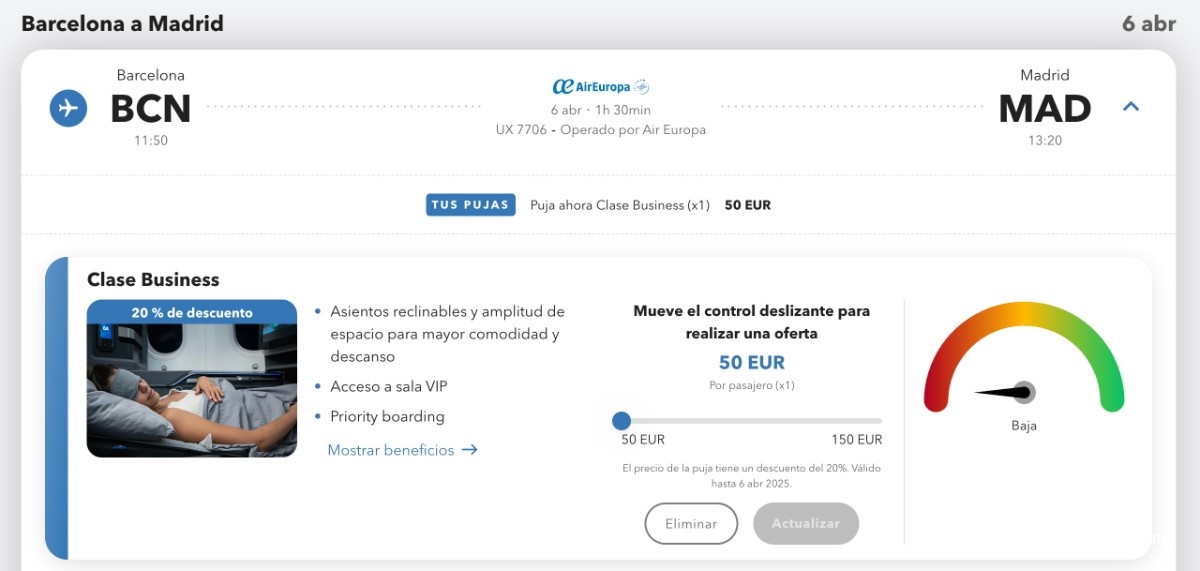Click the Clase Business heading
1200x571 pixels.
[153, 280]
